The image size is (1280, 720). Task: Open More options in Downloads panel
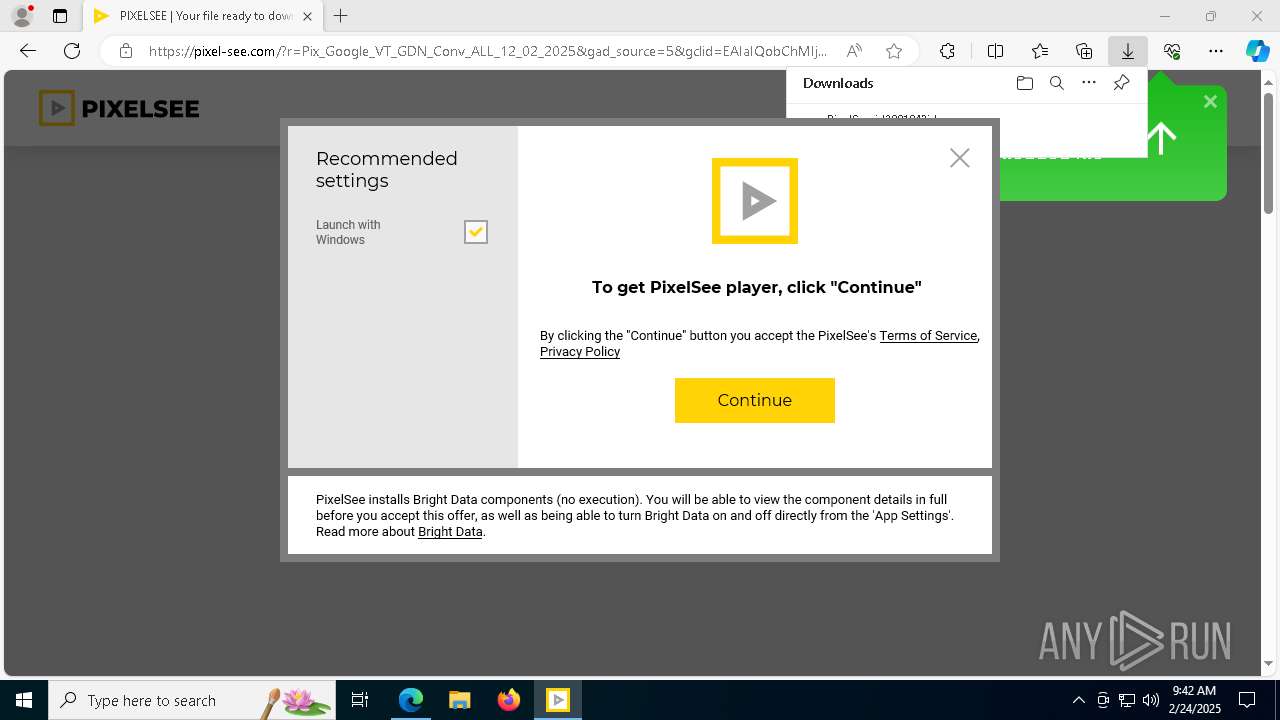point(1089,83)
